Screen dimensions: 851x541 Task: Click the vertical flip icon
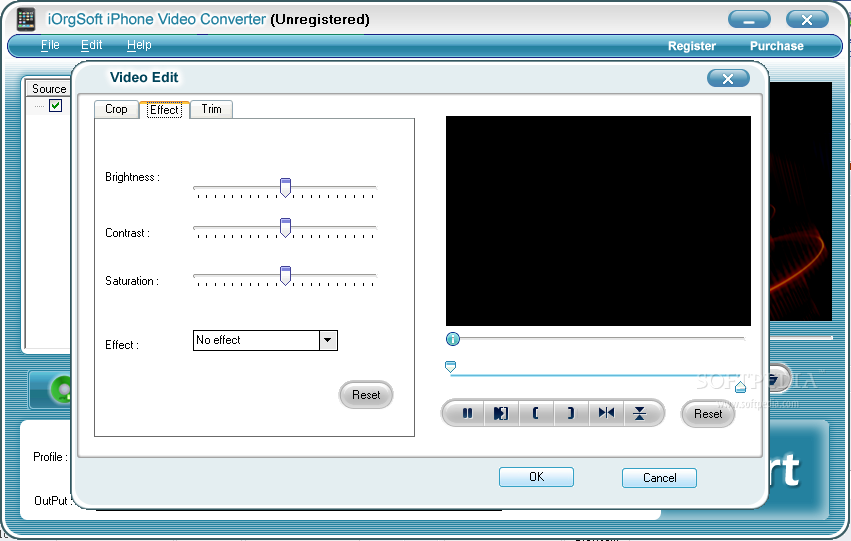(640, 413)
